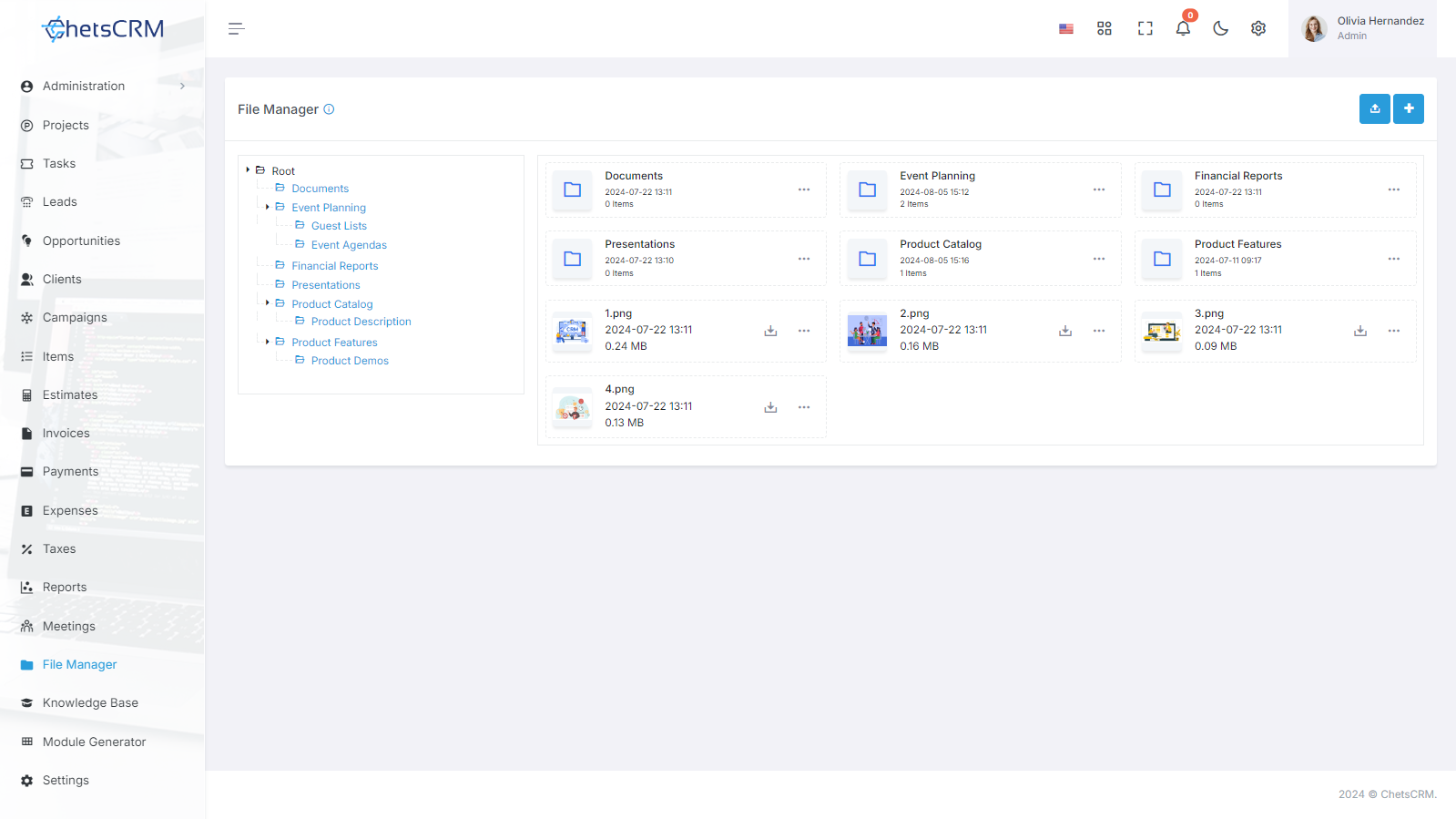Collapse the Product Catalog tree arrow
Image resolution: width=1456 pixels, height=819 pixels.
[267, 303]
